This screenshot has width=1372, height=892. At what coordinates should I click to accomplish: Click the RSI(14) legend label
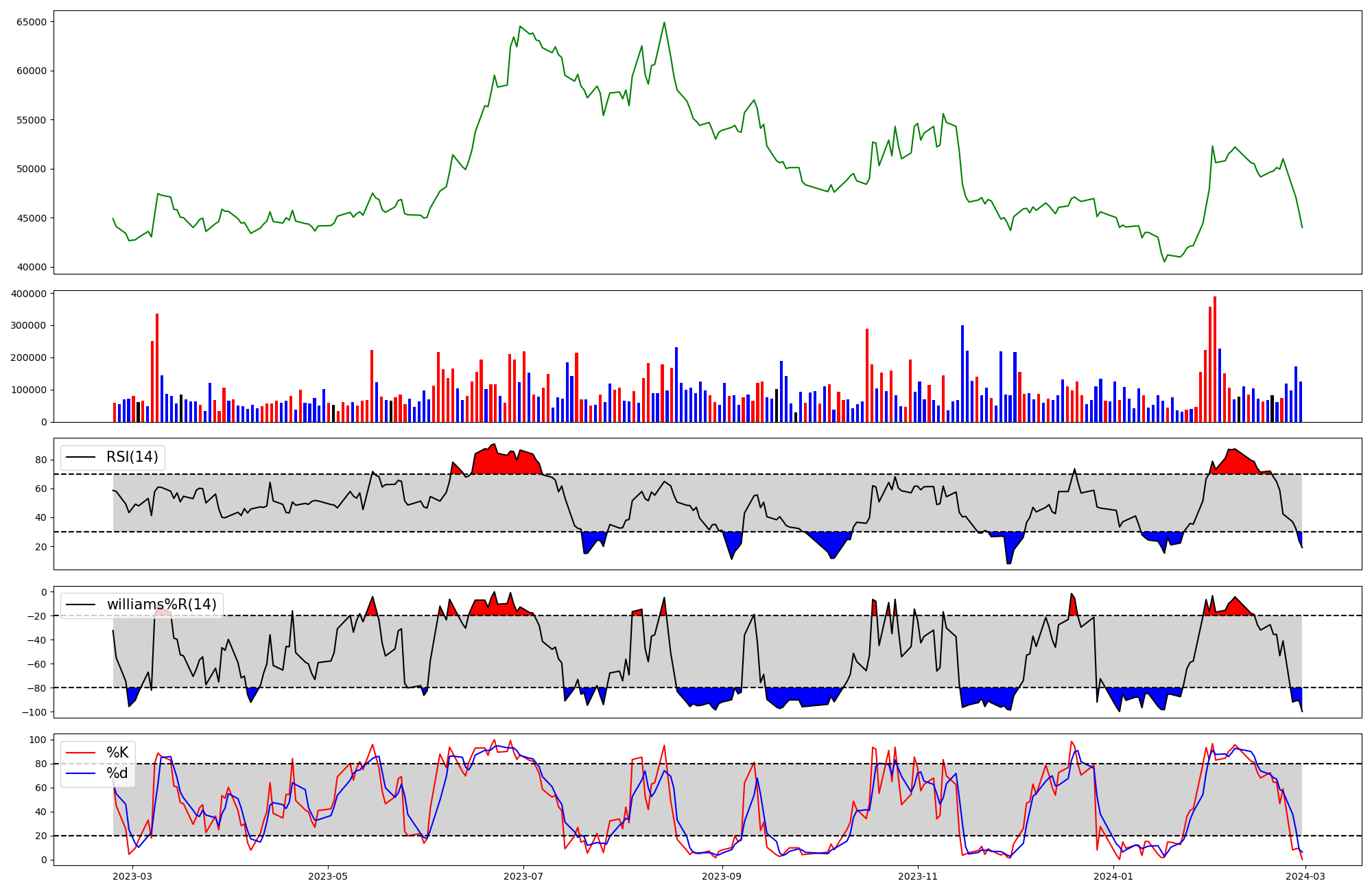(x=132, y=457)
